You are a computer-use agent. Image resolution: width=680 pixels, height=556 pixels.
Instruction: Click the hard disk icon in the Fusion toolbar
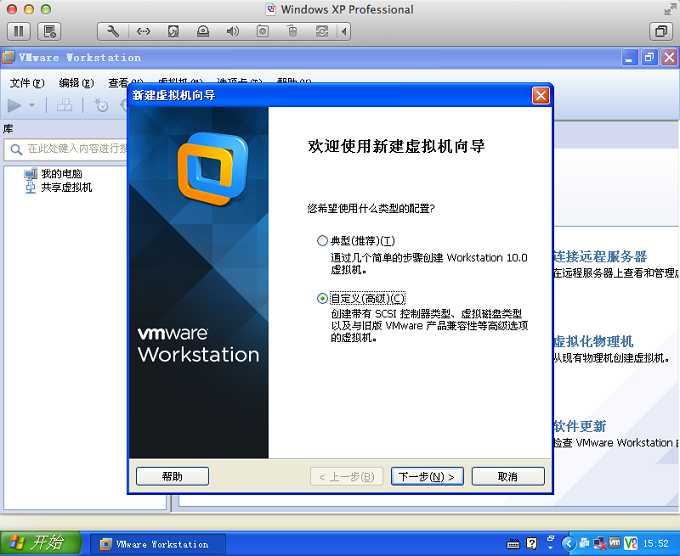[x=173, y=31]
